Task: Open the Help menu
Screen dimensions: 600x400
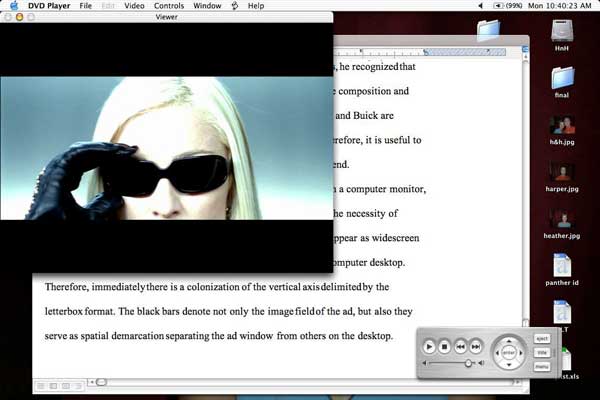Action: pos(256,6)
